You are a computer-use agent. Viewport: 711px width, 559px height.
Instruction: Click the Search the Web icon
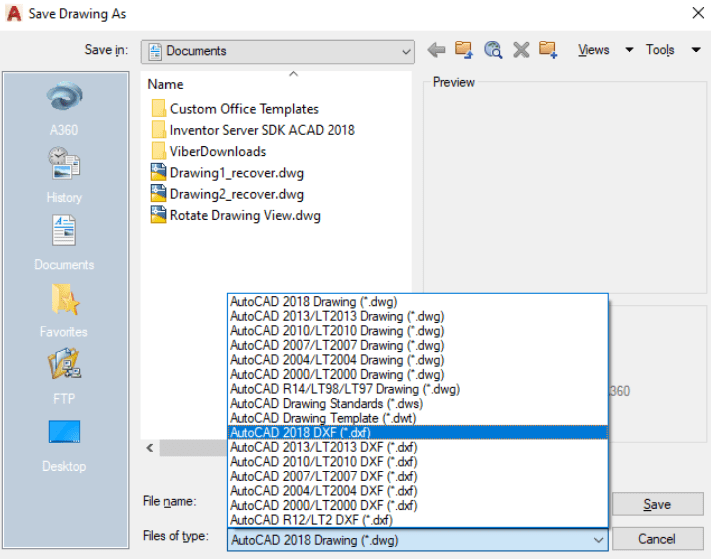click(493, 49)
